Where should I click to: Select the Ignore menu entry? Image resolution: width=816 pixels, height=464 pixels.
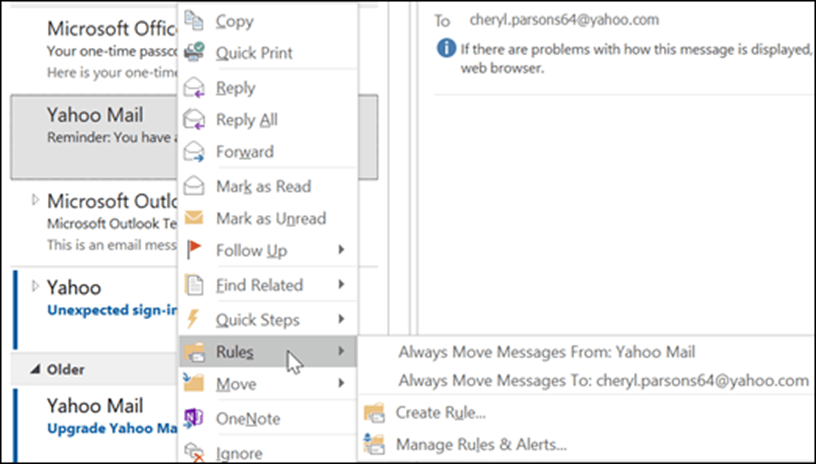point(267,452)
